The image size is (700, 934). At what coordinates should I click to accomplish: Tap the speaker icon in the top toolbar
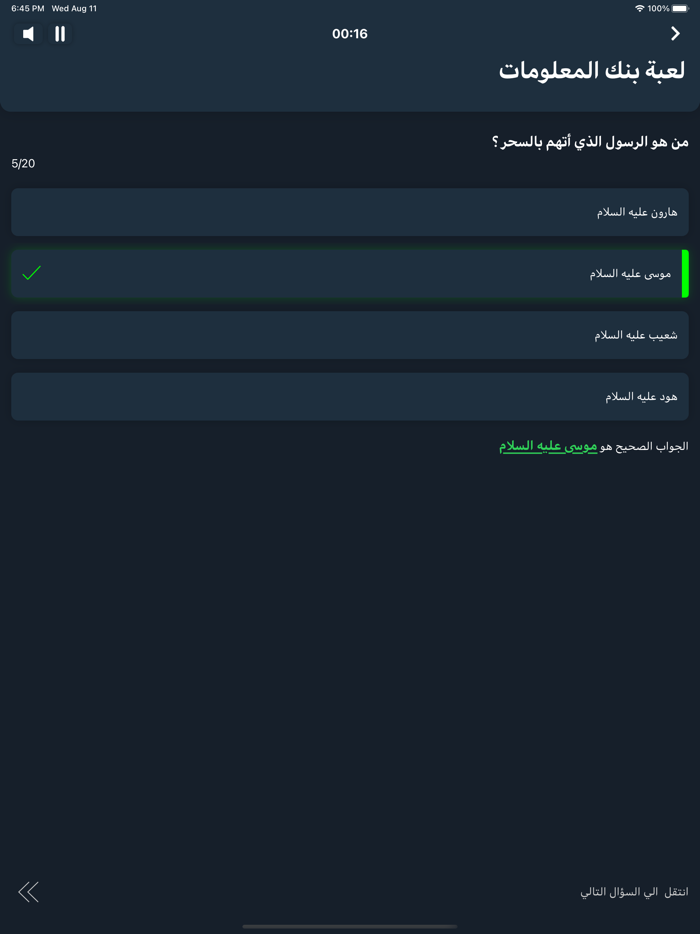click(x=27, y=33)
